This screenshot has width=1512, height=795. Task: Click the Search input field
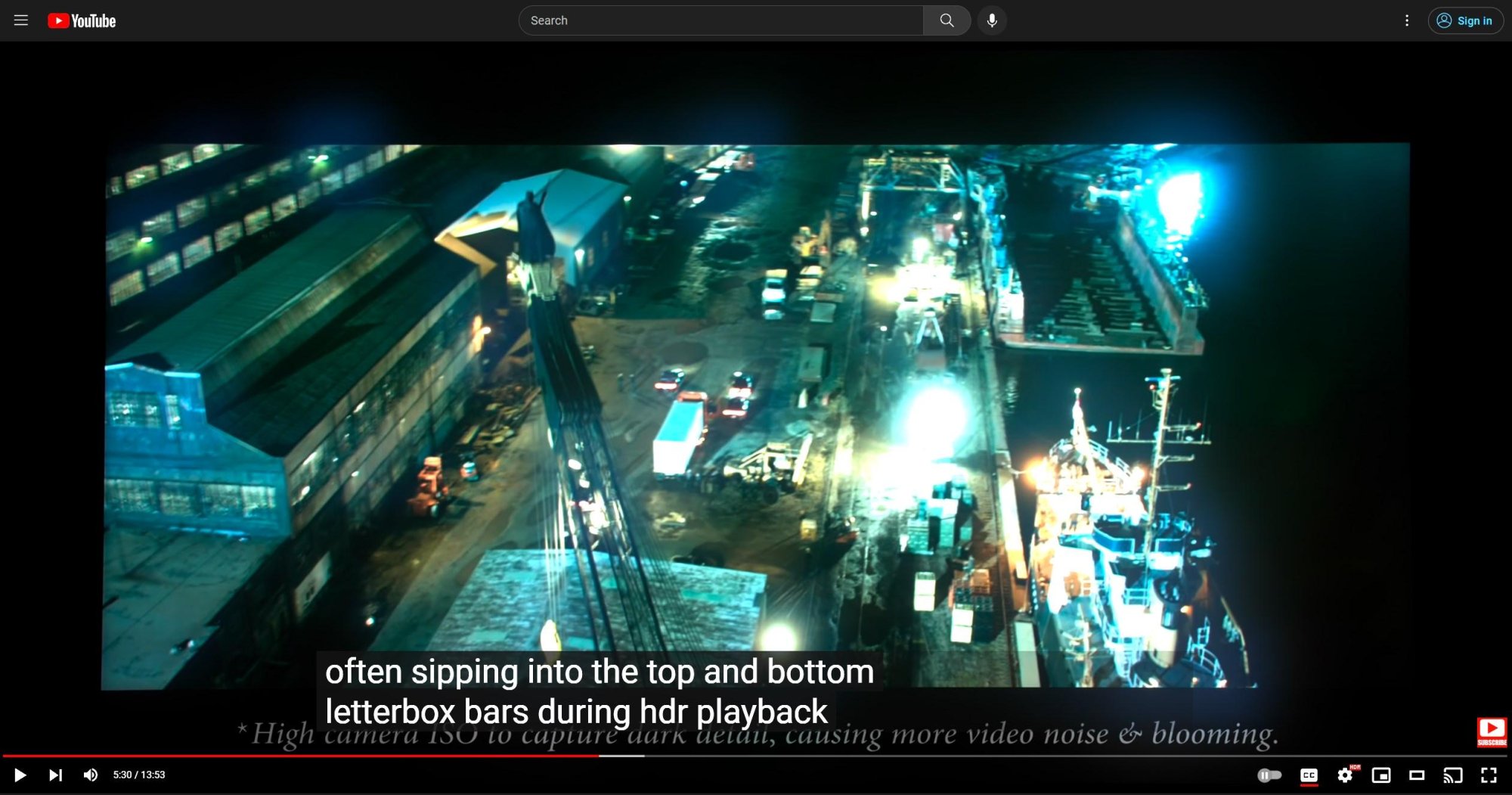[x=721, y=20]
